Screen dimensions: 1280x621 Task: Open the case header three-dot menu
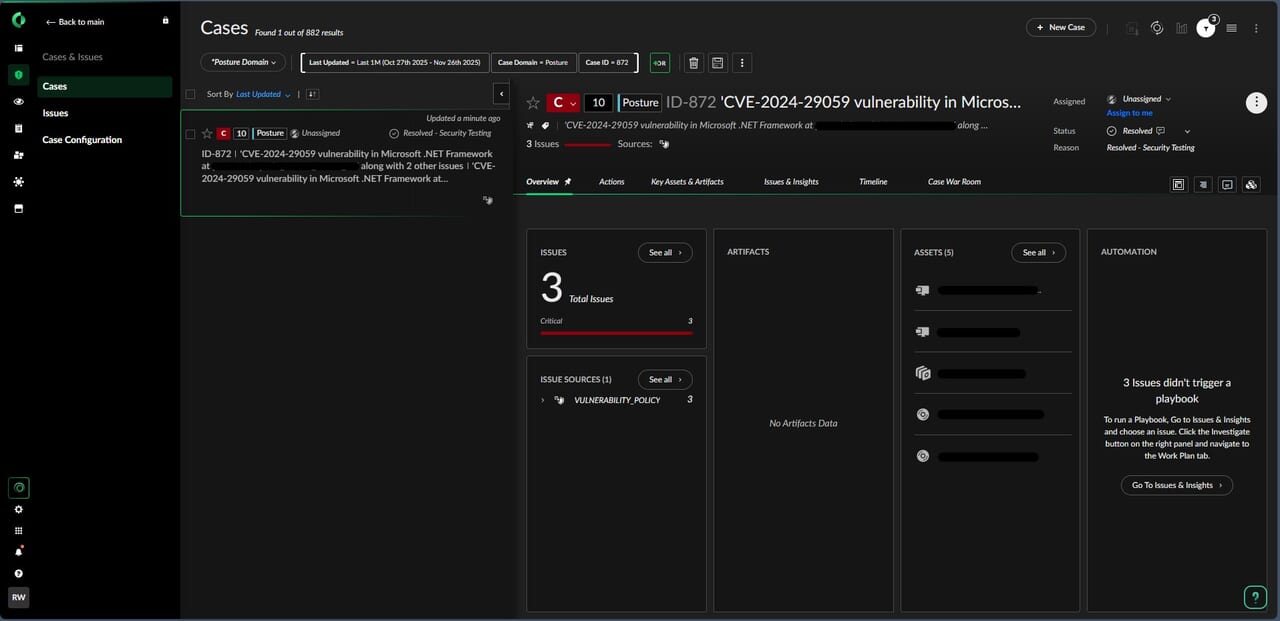pyautogui.click(x=1256, y=103)
